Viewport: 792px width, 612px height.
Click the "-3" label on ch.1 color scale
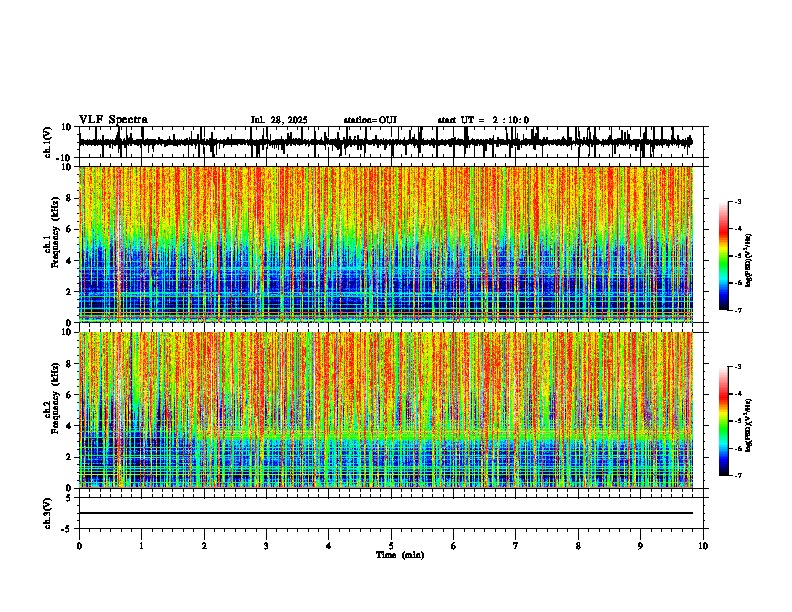738,201
